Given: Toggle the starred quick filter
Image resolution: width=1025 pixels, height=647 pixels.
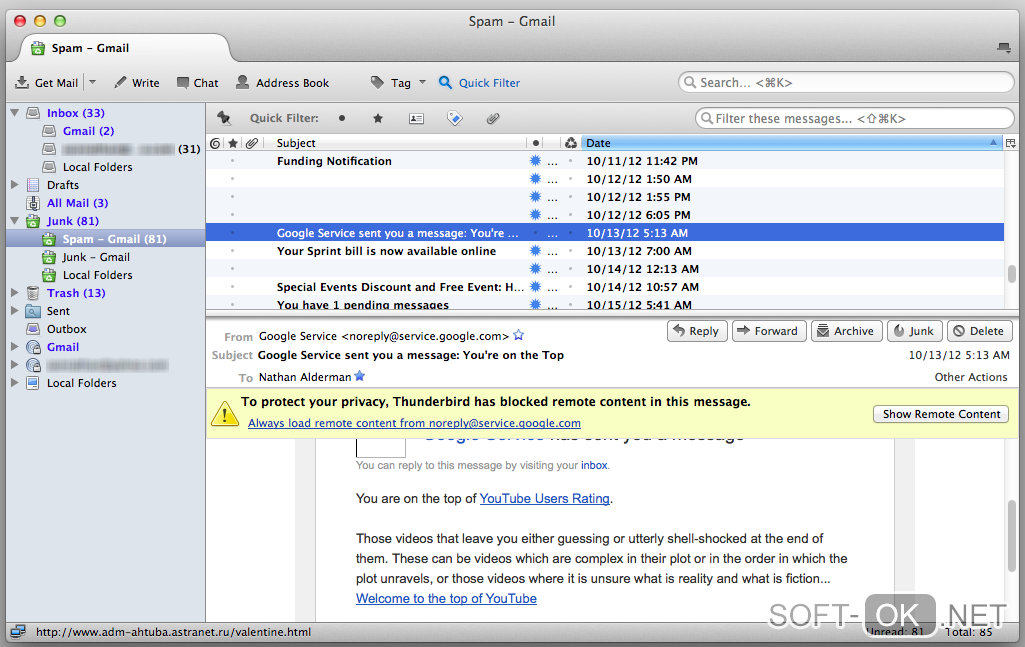Looking at the screenshot, I should click(x=378, y=118).
